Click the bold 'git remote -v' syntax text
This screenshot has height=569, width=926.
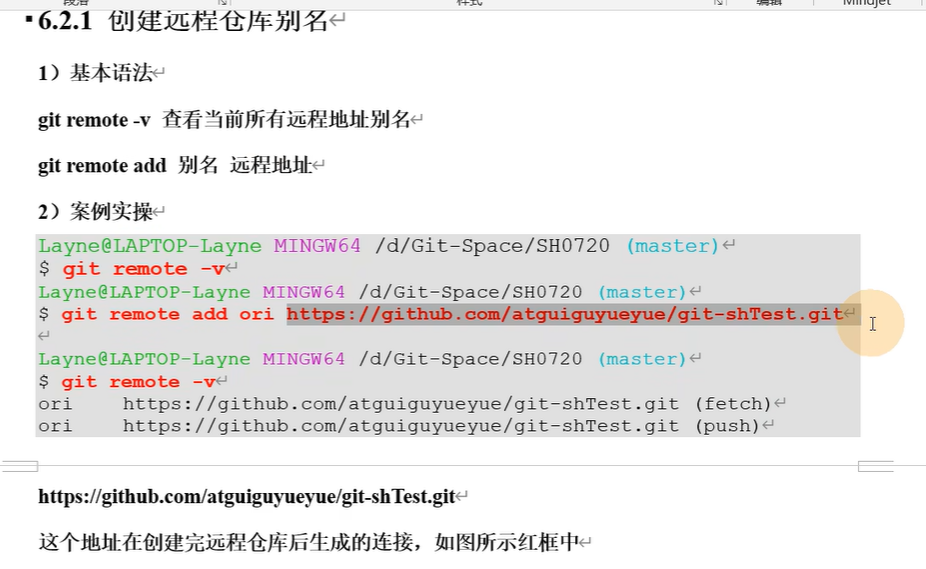[94, 120]
